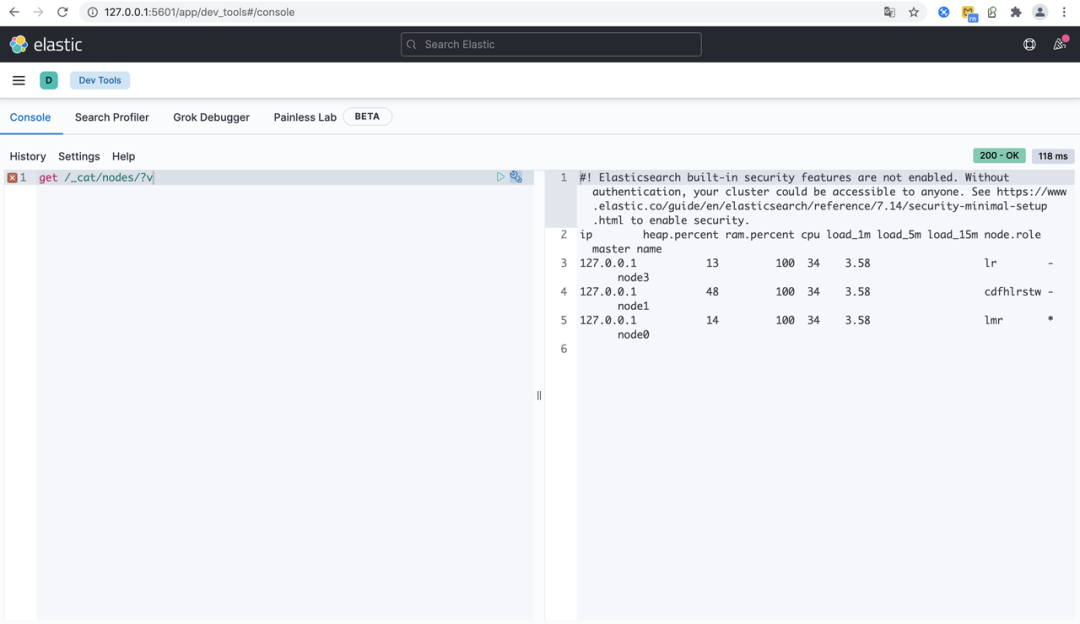Open the newsfeed notifications icon
The height and width of the screenshot is (624, 1080).
tap(1059, 44)
